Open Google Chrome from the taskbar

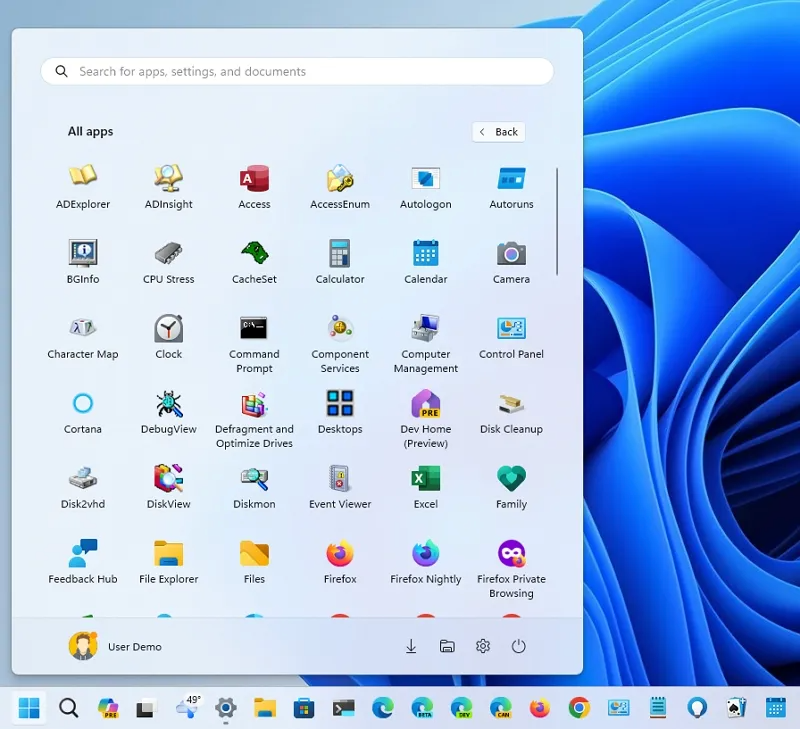578,709
